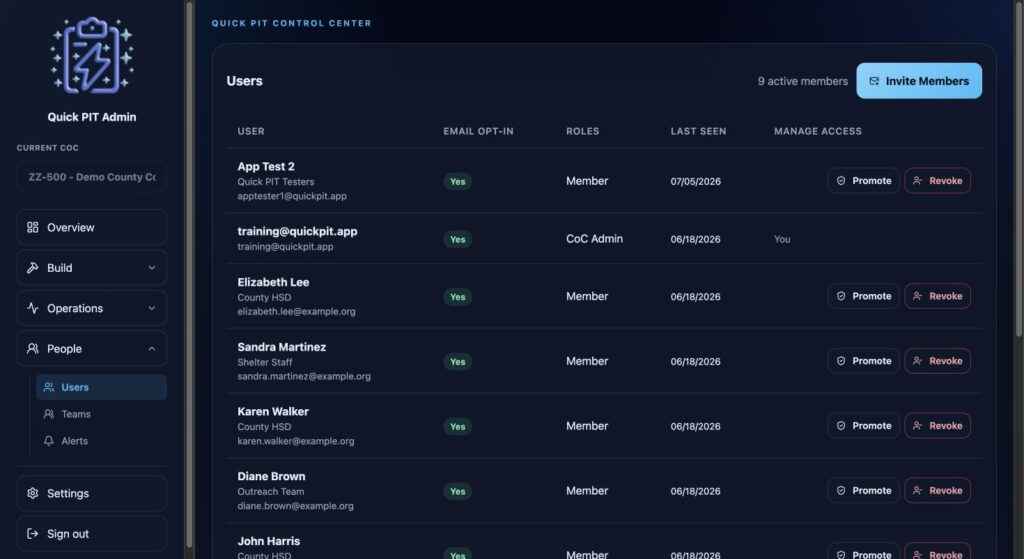Viewport: 1024px width, 559px height.
Task: Click the envelope icon in Invite Members
Action: [x=874, y=81]
